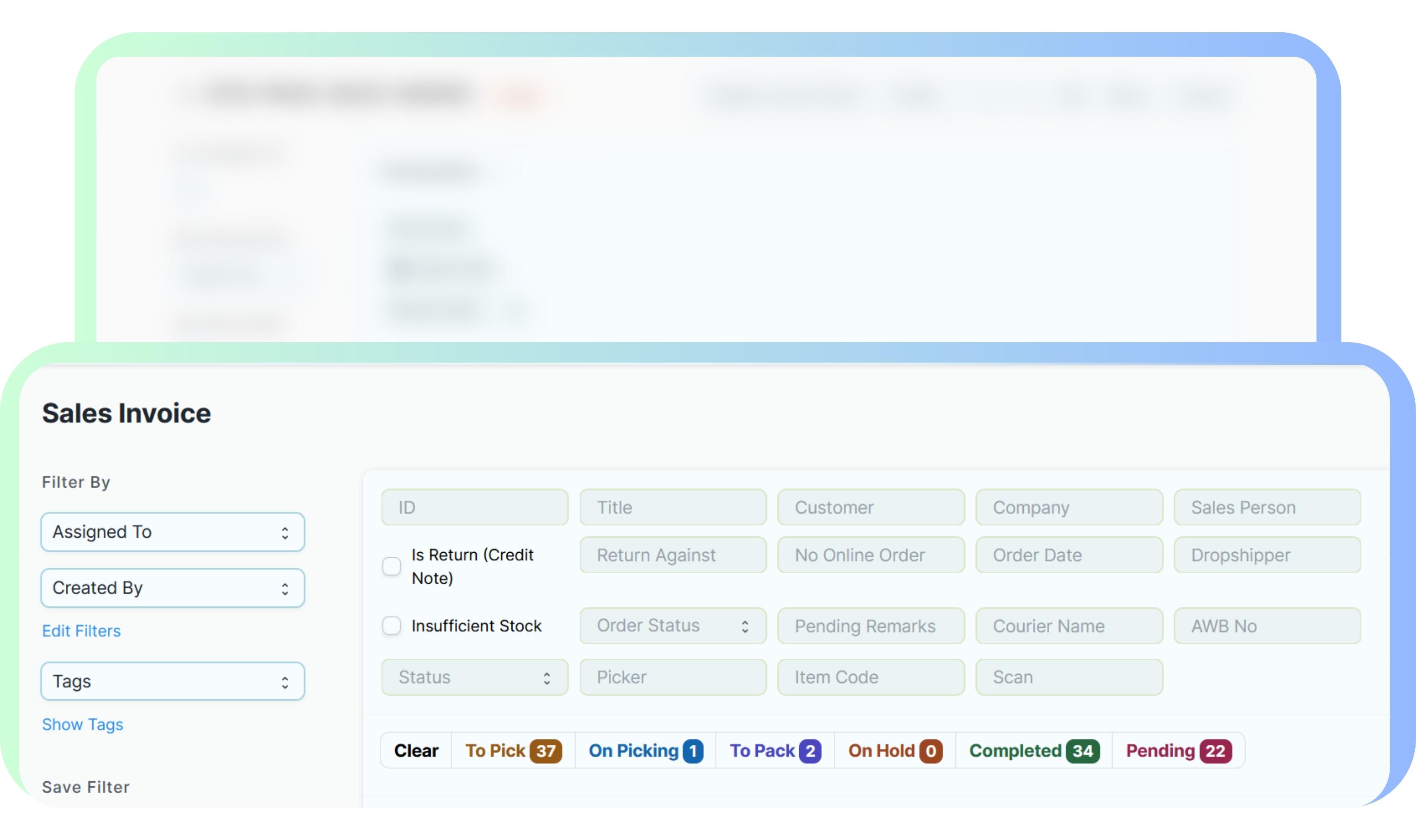Tick the Is Return (Credit Note) checkbox
Image resolution: width=1416 pixels, height=840 pixels.
click(391, 566)
